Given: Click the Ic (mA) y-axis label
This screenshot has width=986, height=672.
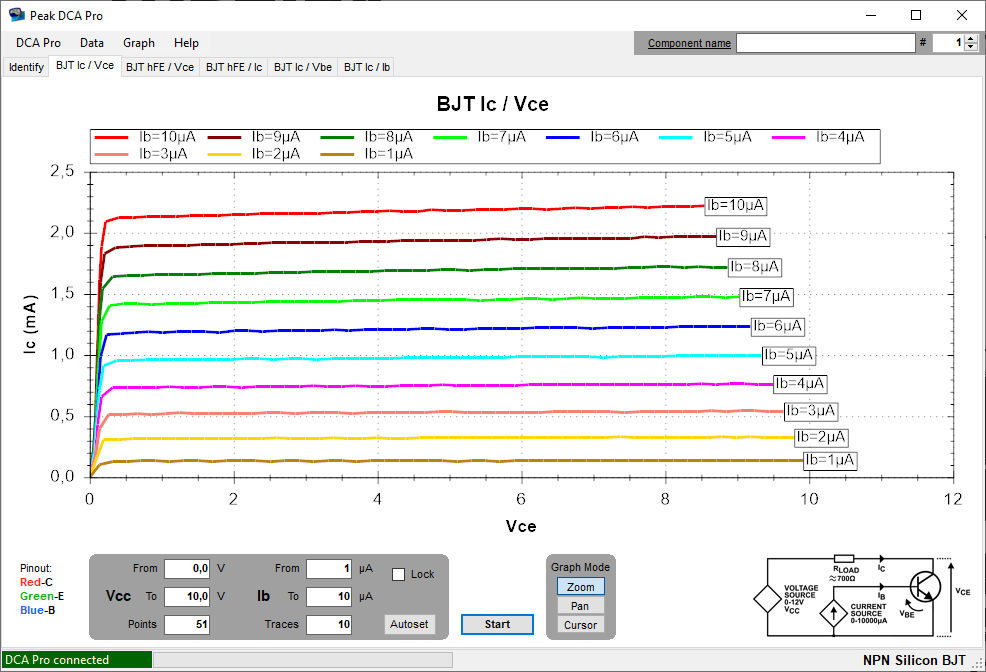Looking at the screenshot, I should (x=30, y=324).
